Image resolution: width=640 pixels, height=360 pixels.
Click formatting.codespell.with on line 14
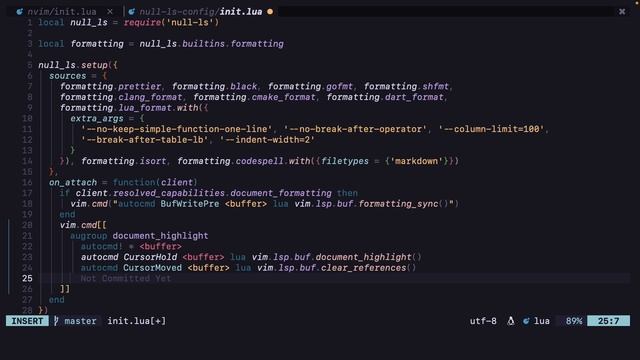[243, 161]
